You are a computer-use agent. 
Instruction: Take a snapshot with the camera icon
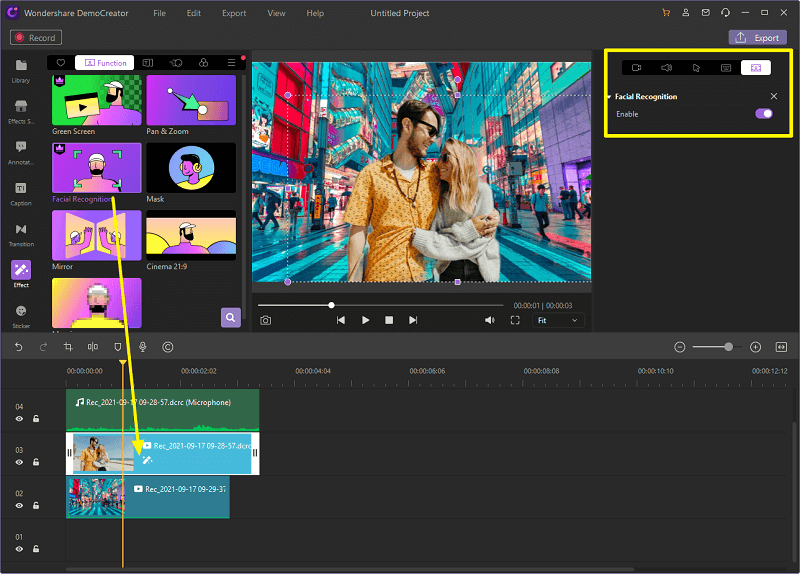pyautogui.click(x=265, y=320)
